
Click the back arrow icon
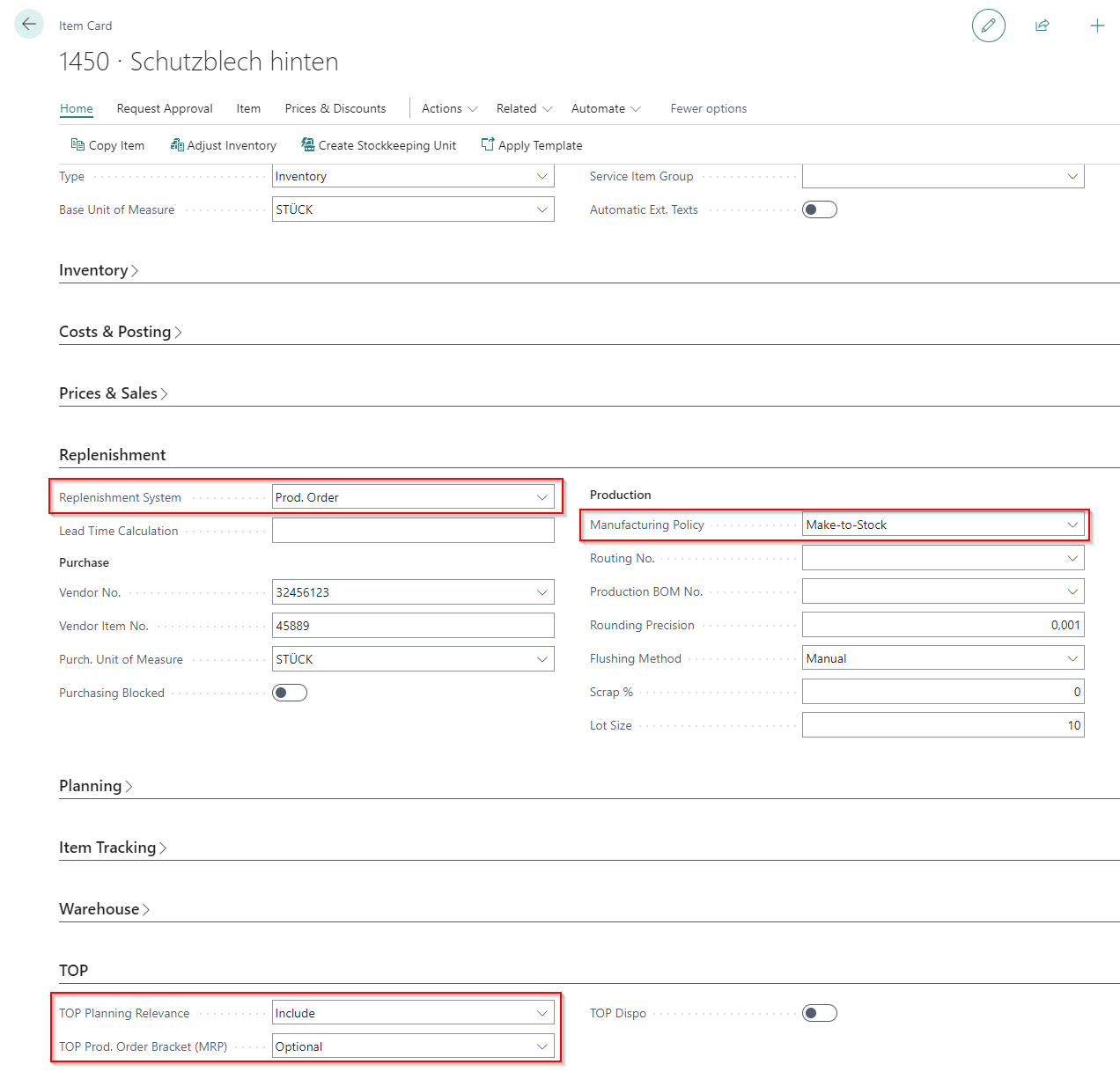[29, 25]
